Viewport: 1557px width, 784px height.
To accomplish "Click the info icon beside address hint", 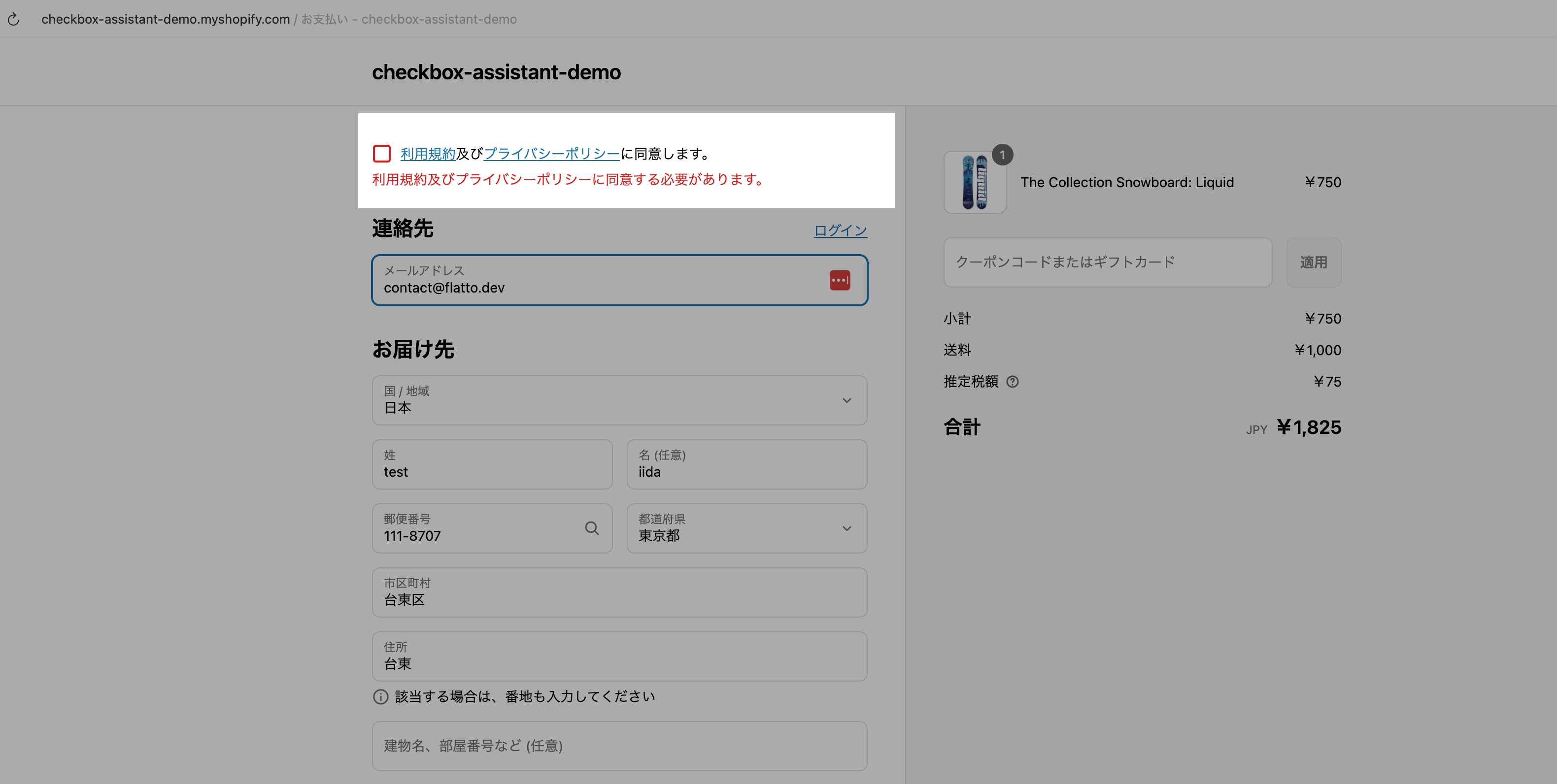I will coord(380,697).
